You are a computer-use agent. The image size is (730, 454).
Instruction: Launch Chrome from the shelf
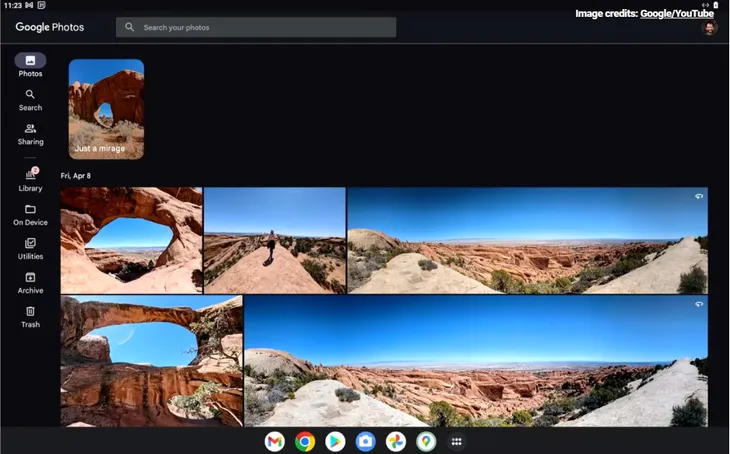point(305,441)
